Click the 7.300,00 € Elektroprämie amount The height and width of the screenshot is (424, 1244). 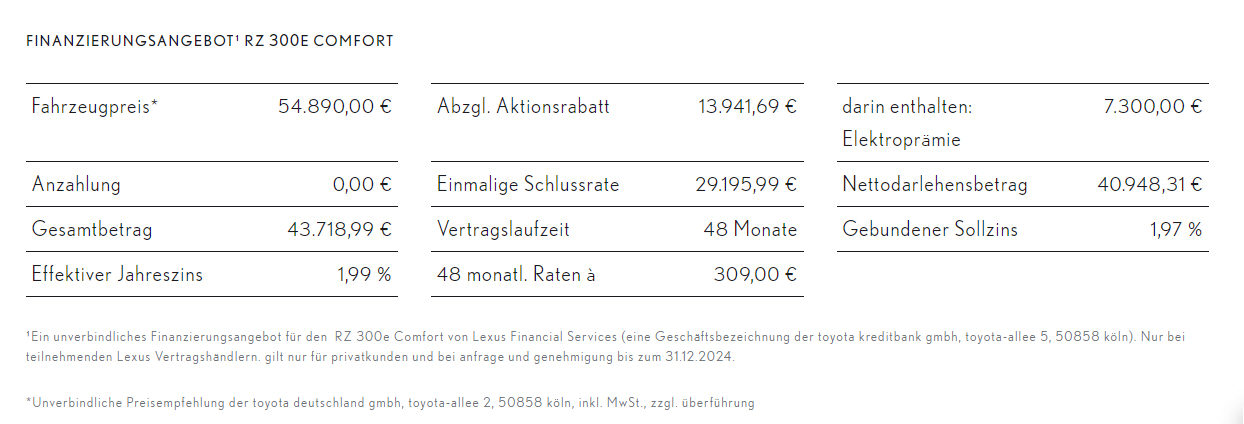1153,106
